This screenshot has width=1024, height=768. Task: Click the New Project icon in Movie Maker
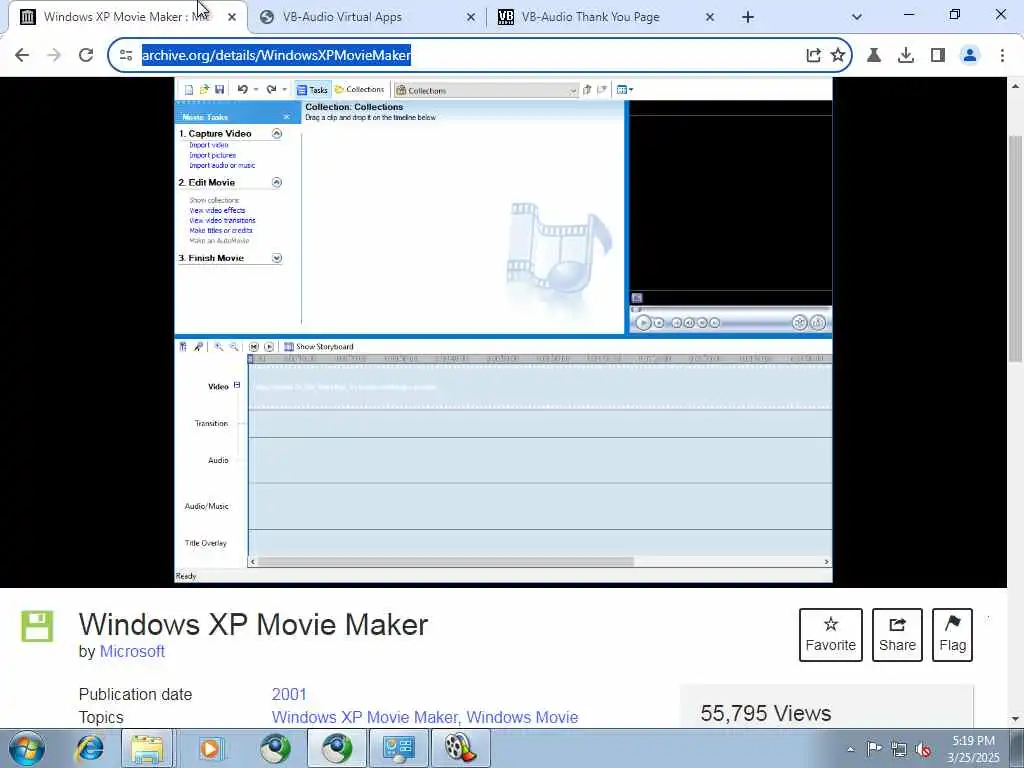pyautogui.click(x=189, y=89)
